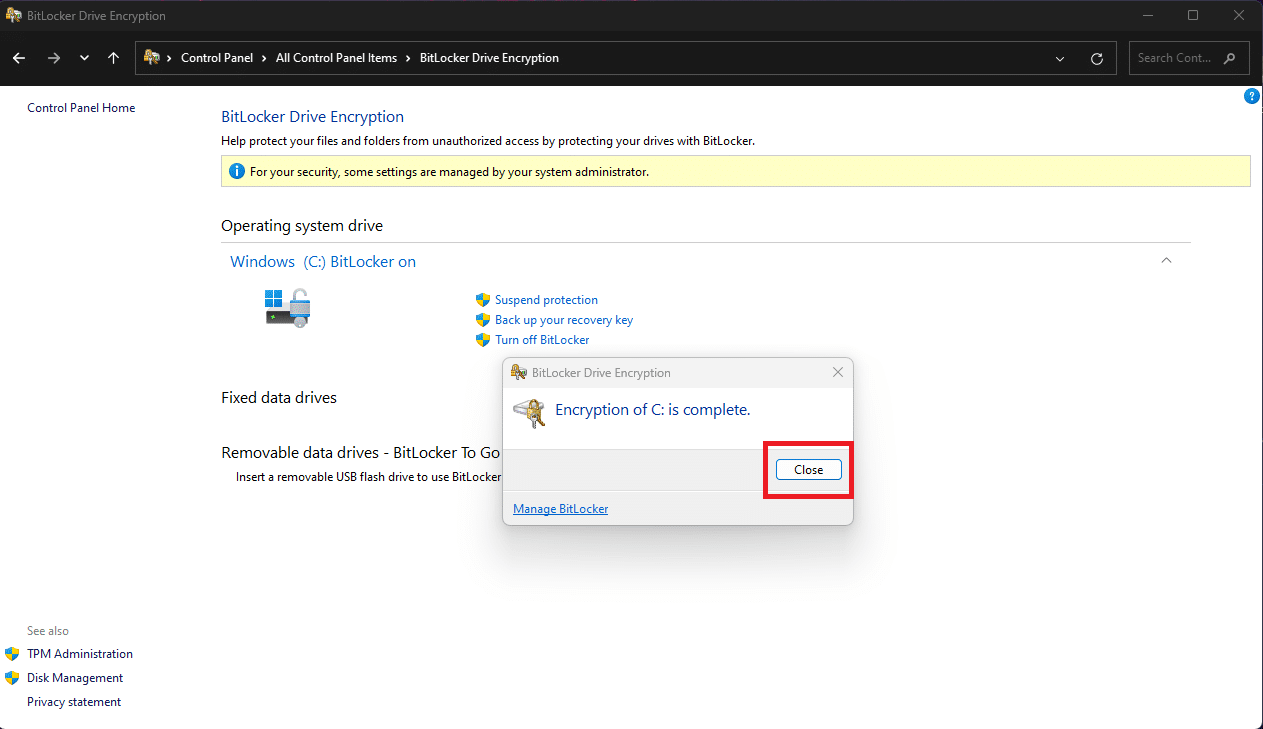Maximize the BitLocker Drive Encryption window
Viewport: 1263px width, 729px height.
1193,15
